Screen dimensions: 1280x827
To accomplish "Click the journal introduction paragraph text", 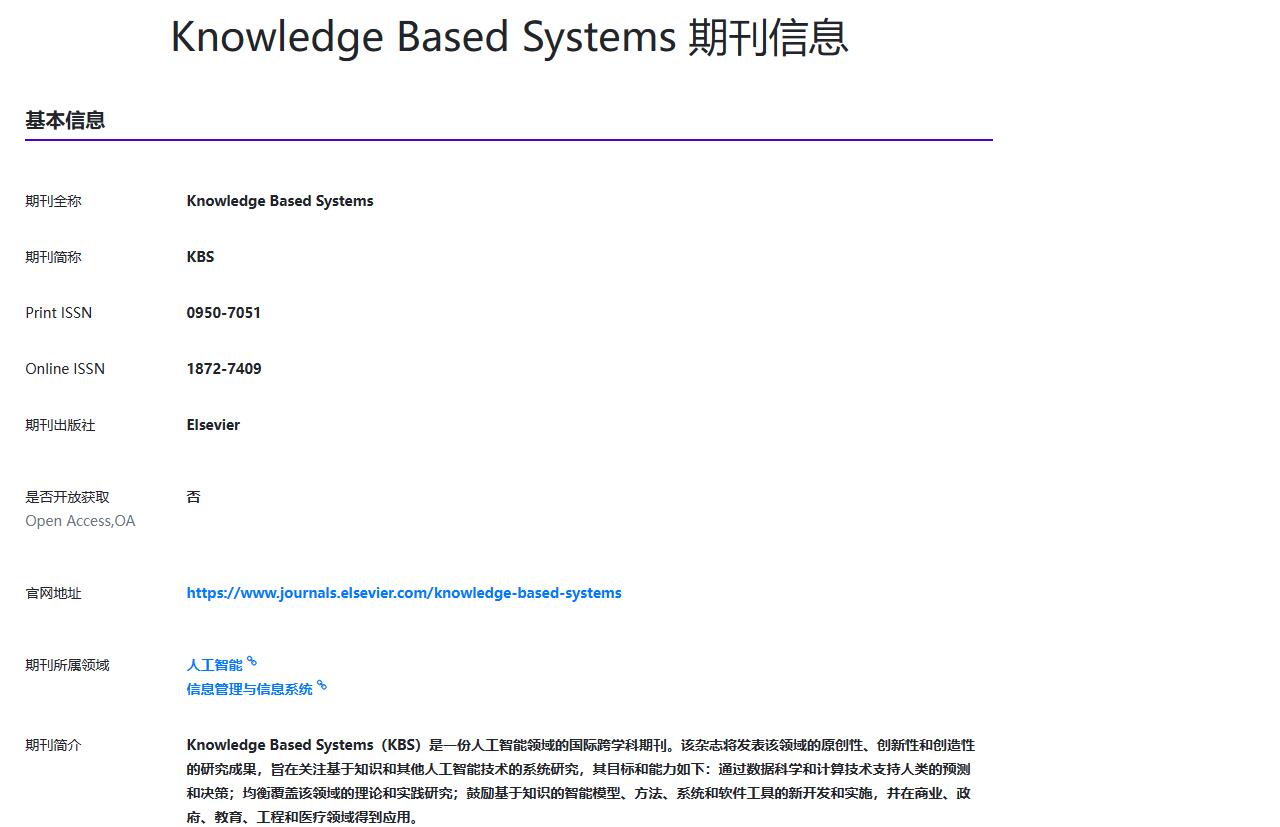I will (580, 781).
